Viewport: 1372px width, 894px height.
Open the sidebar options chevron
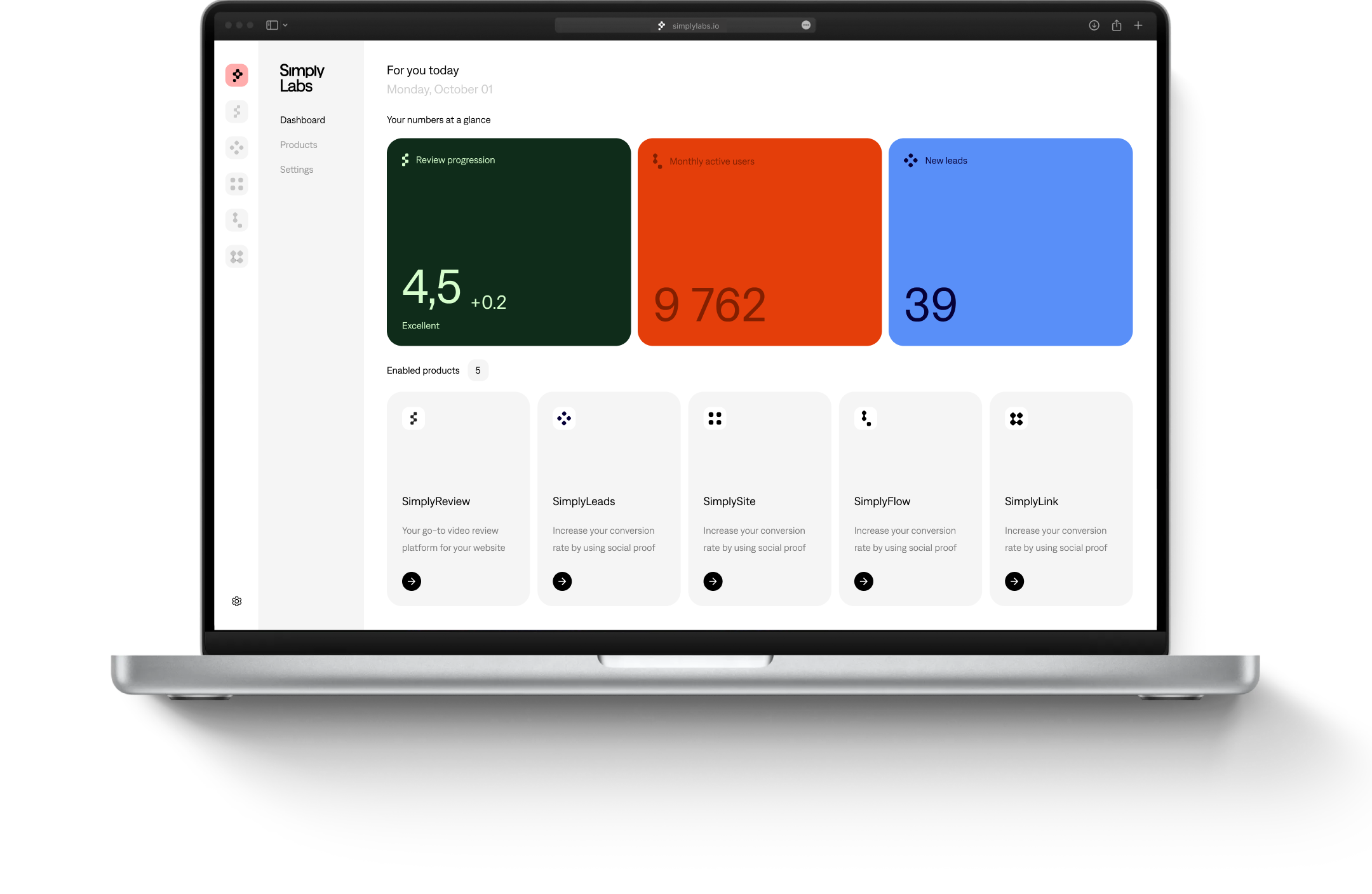(x=285, y=25)
